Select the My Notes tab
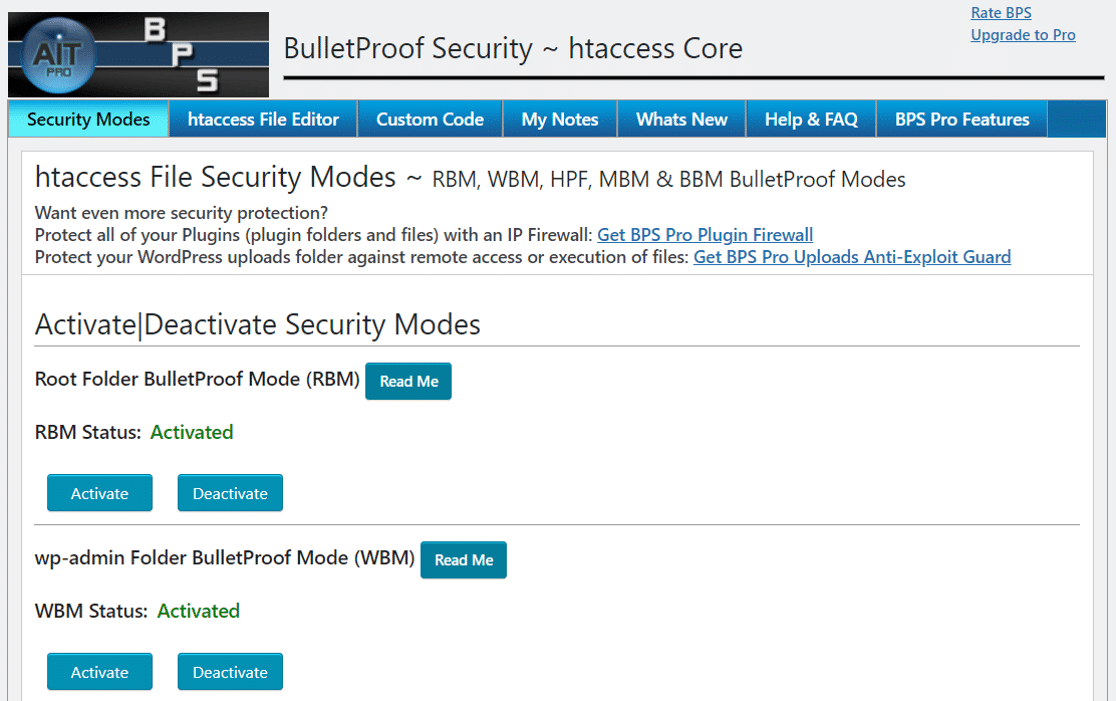This screenshot has height=701, width=1116. 559,118
